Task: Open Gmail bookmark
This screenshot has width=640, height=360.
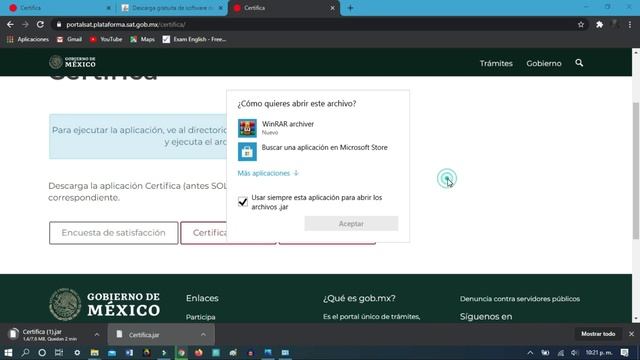Action: 69,40
